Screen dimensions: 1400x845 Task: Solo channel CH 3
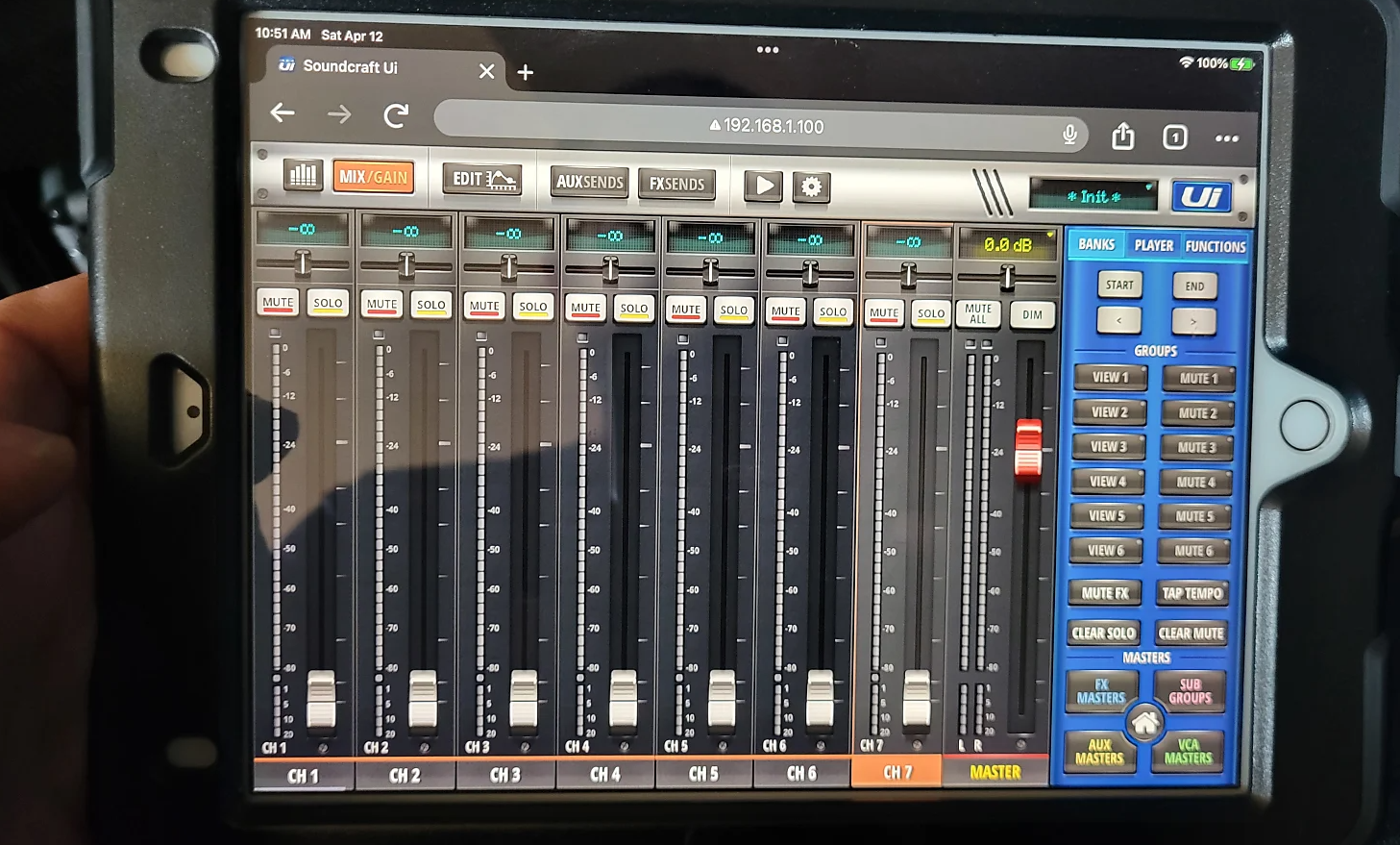click(x=533, y=307)
